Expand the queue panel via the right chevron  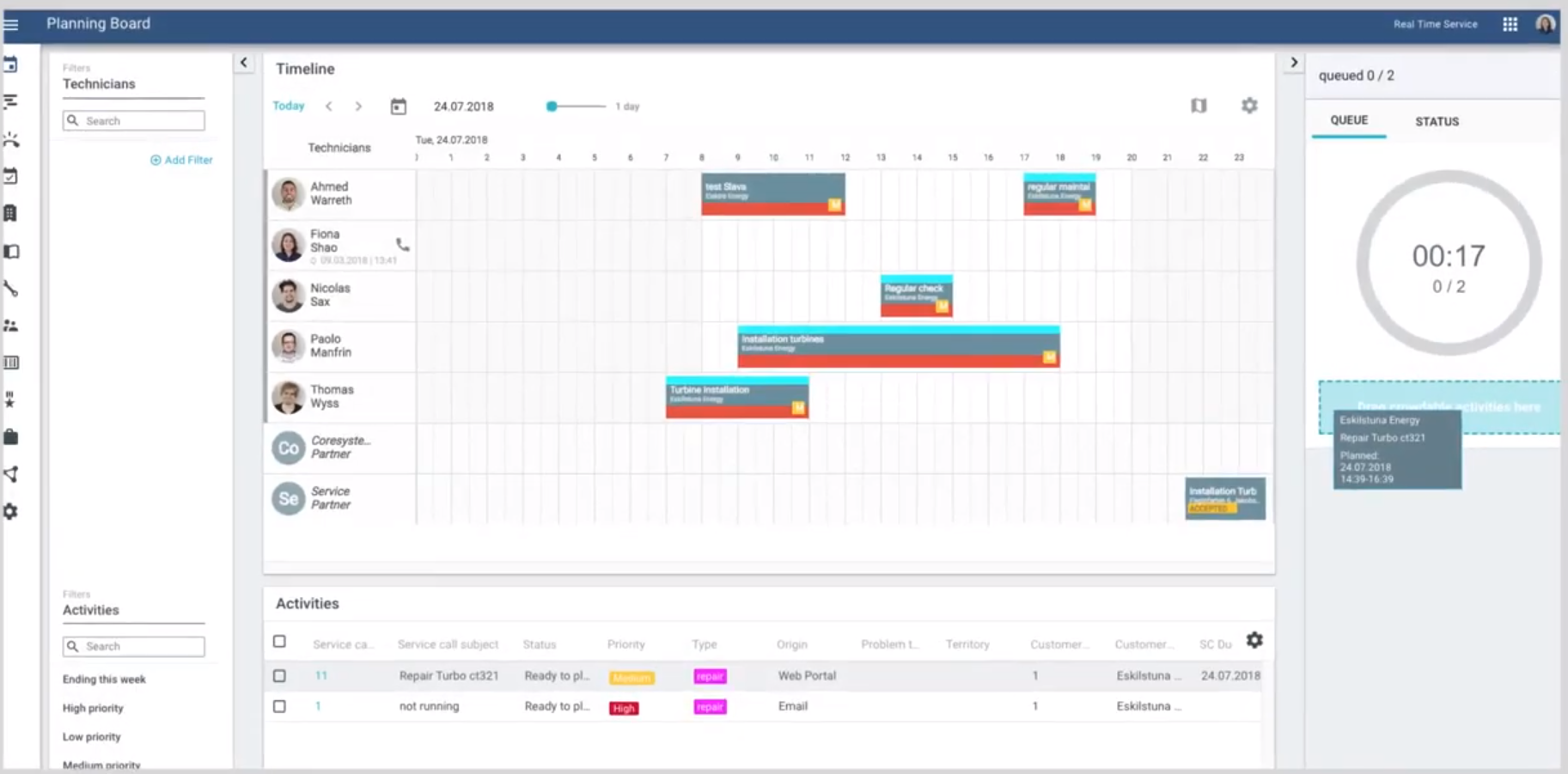point(1294,62)
